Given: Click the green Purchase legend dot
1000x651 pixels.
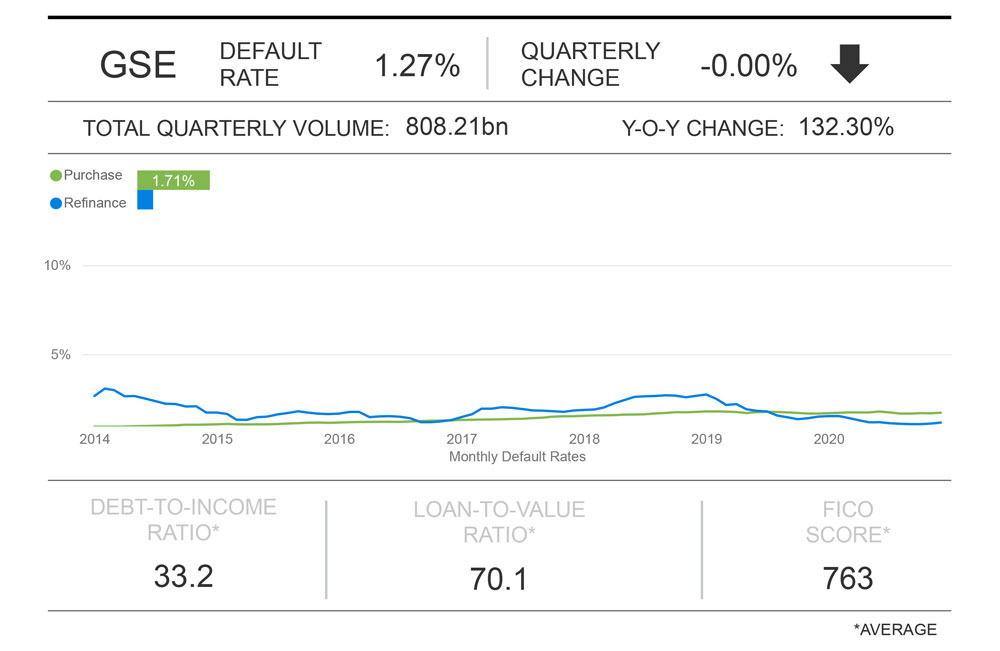Looking at the screenshot, I should click(56, 176).
